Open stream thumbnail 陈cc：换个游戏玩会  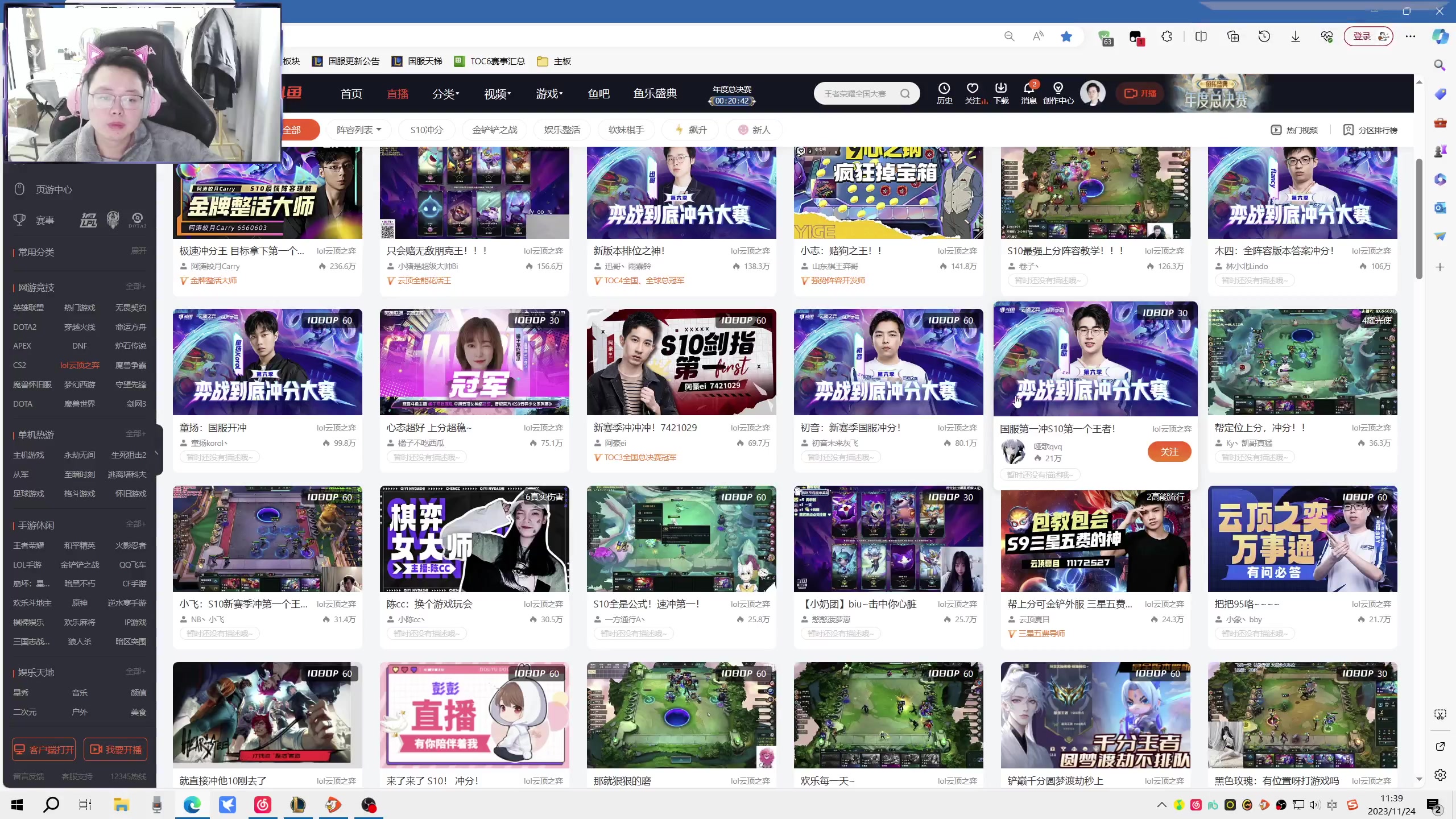[x=474, y=539]
